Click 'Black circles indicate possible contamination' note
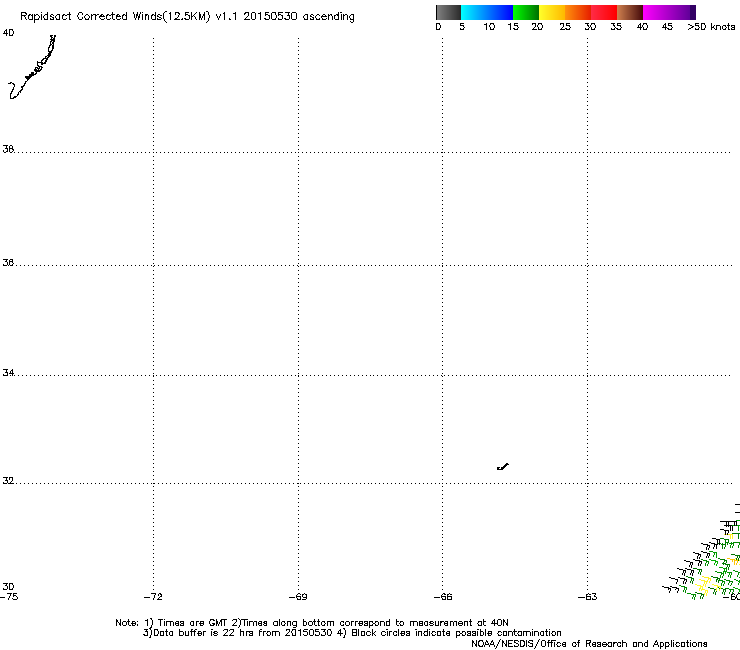740x650 pixels. [456, 633]
